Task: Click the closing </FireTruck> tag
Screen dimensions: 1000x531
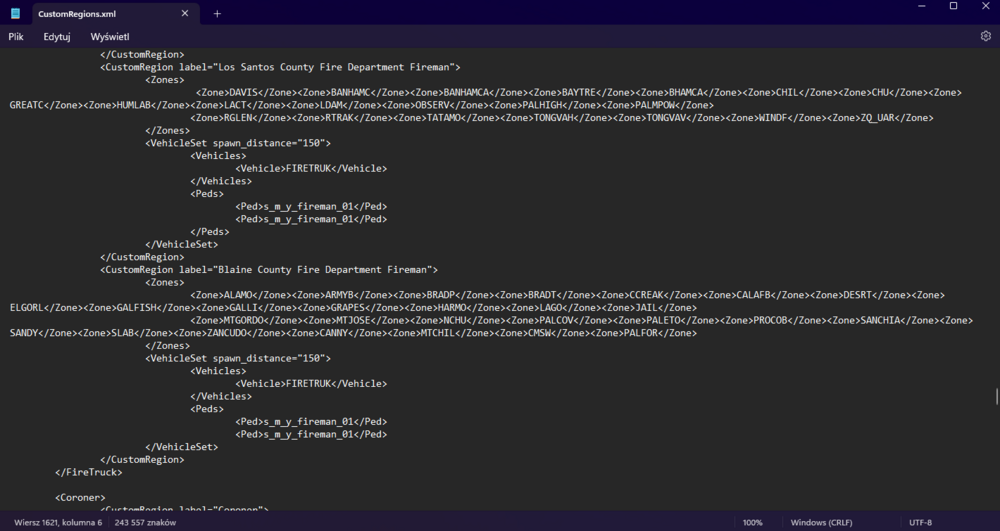Action: 89,472
